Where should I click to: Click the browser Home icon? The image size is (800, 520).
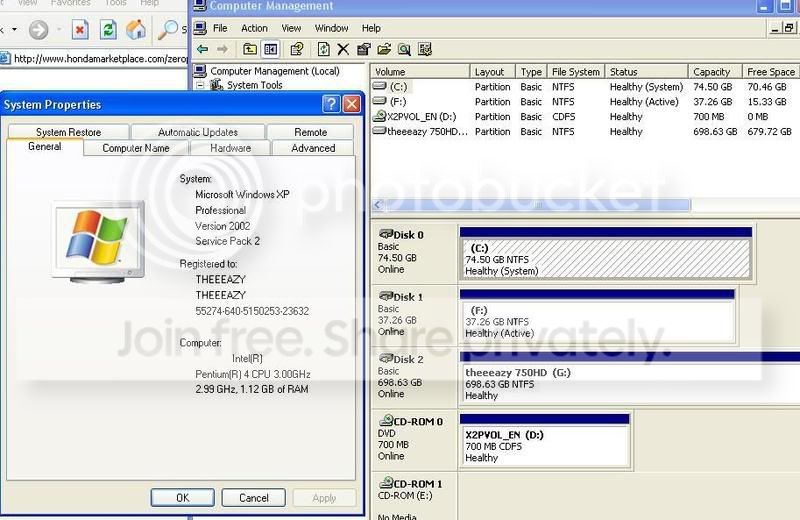(136, 30)
